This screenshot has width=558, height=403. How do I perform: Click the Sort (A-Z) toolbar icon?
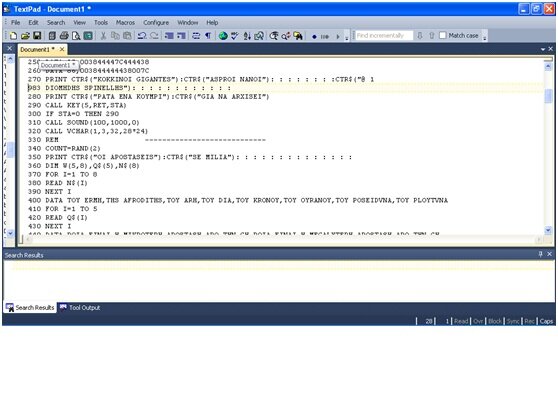click(247, 36)
